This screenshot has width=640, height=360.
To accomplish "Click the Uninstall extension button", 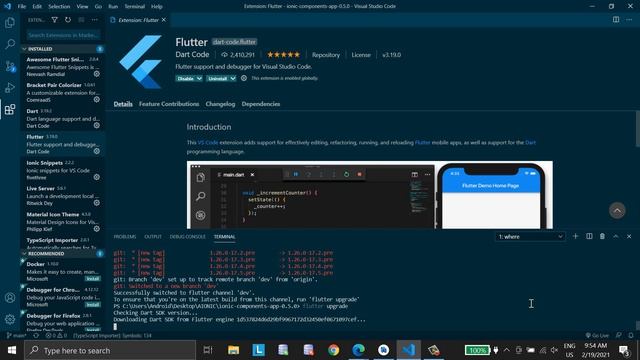I will (x=218, y=78).
